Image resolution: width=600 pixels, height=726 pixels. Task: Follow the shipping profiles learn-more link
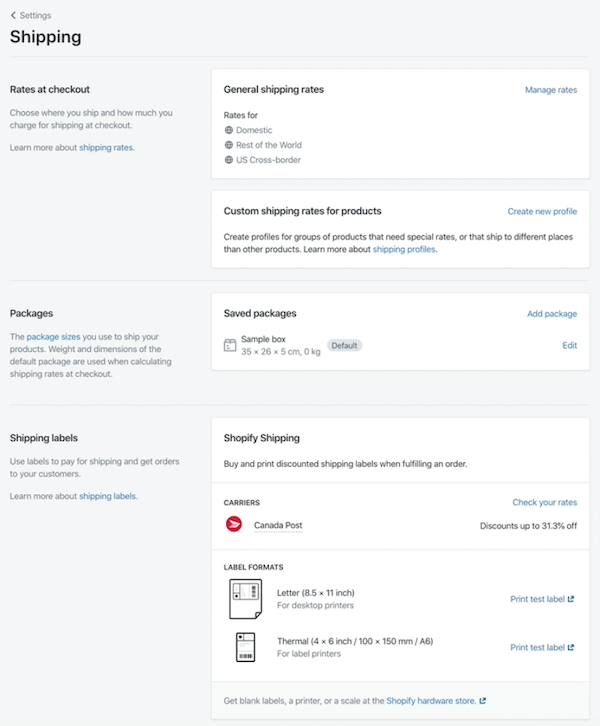404,250
